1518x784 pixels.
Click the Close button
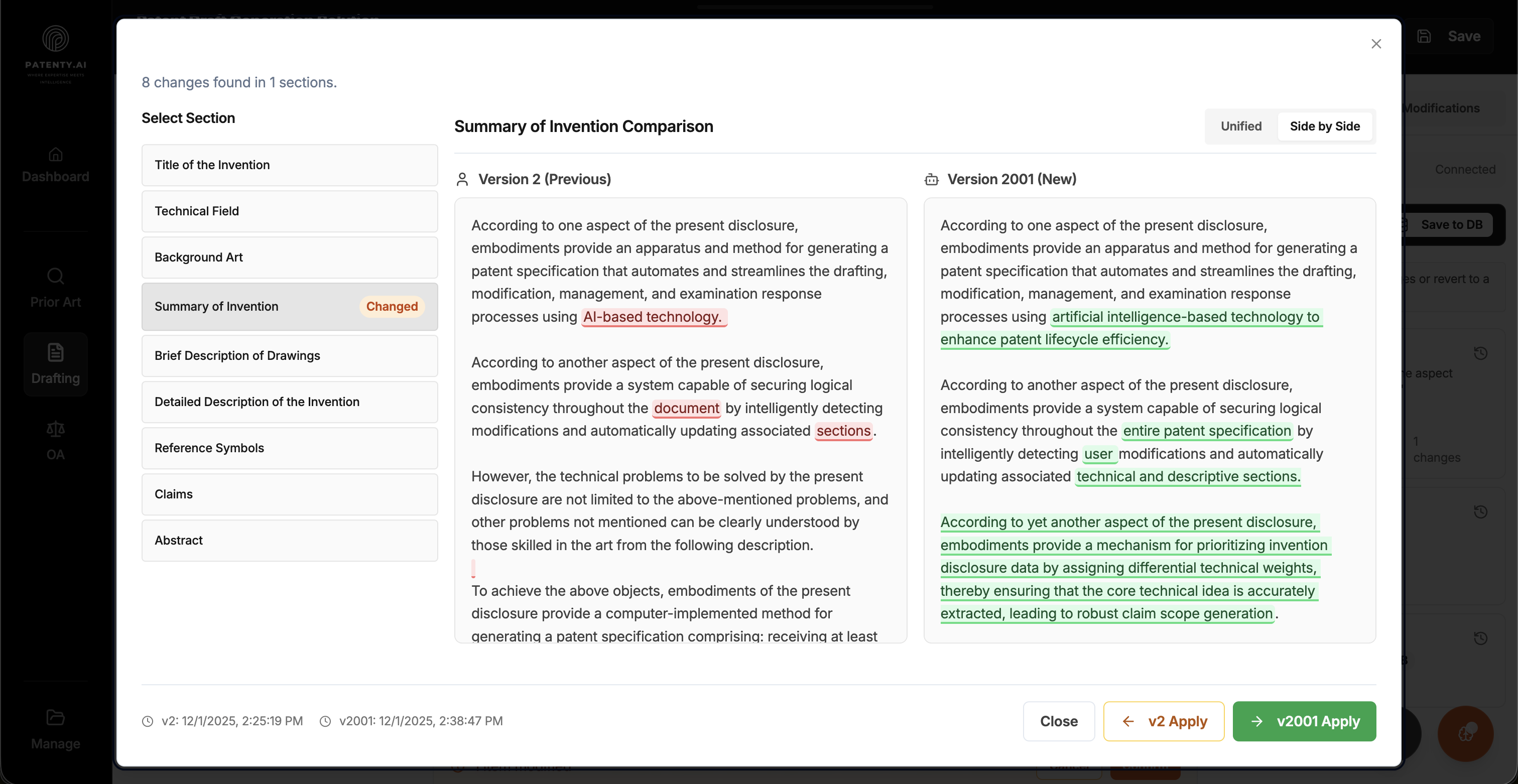tap(1058, 721)
